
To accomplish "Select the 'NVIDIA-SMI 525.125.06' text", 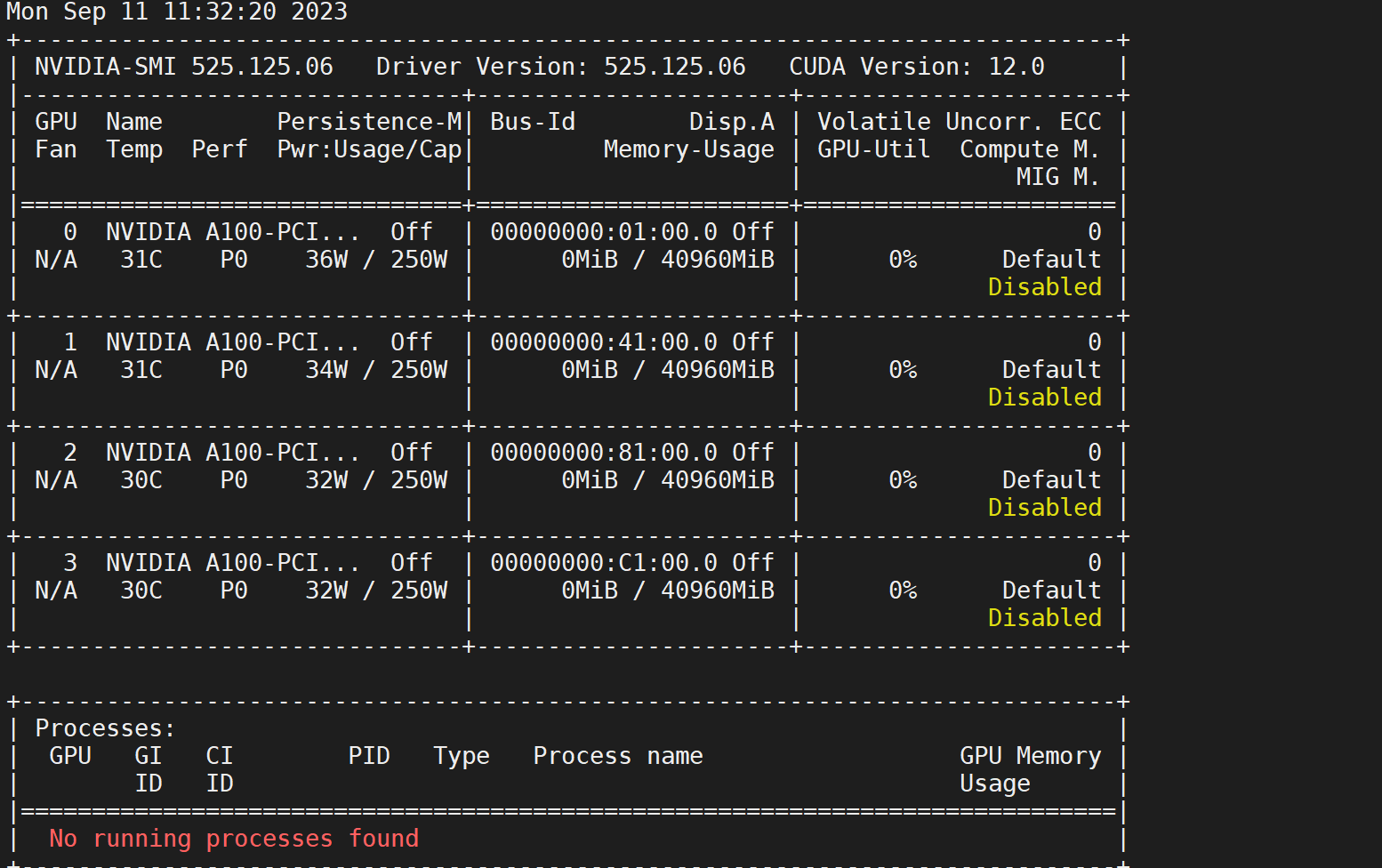I will (184, 67).
